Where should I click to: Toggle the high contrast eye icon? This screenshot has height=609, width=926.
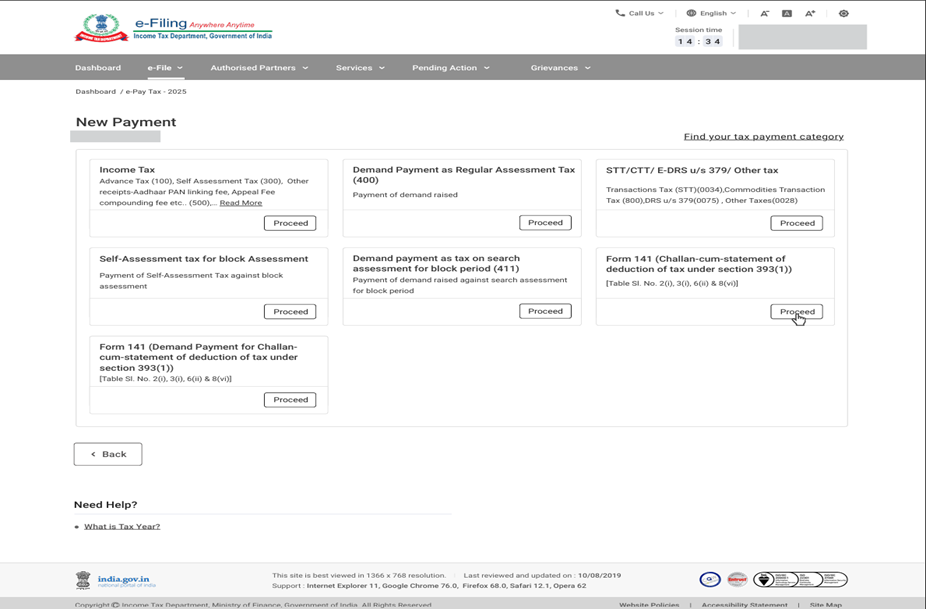(844, 14)
